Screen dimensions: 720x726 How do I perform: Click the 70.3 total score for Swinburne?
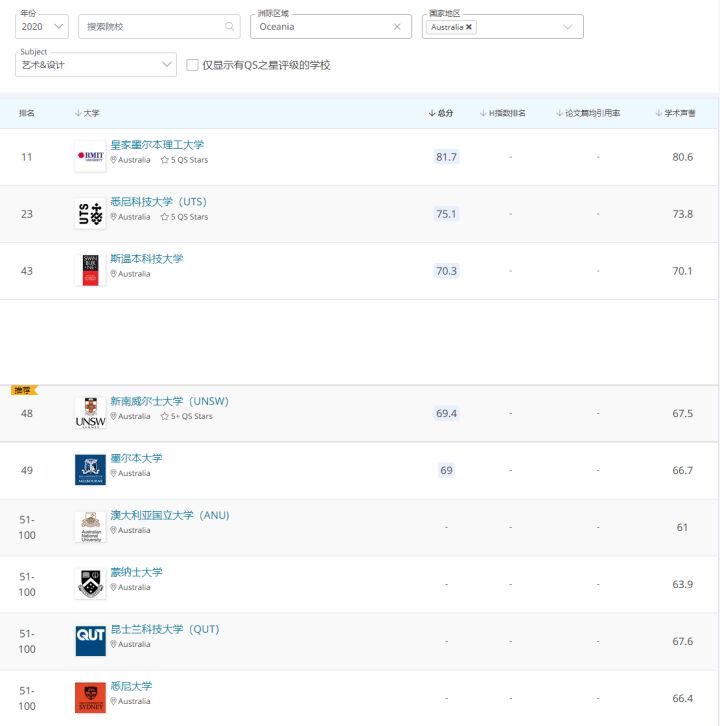446,271
